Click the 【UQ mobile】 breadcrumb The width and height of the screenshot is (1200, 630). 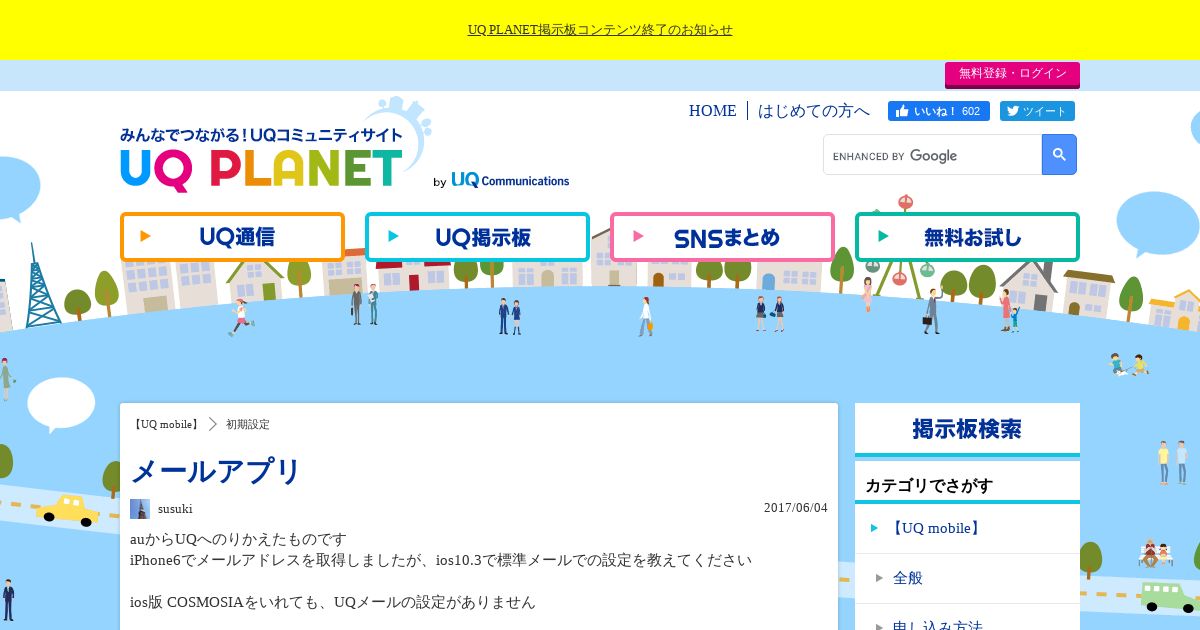[166, 424]
